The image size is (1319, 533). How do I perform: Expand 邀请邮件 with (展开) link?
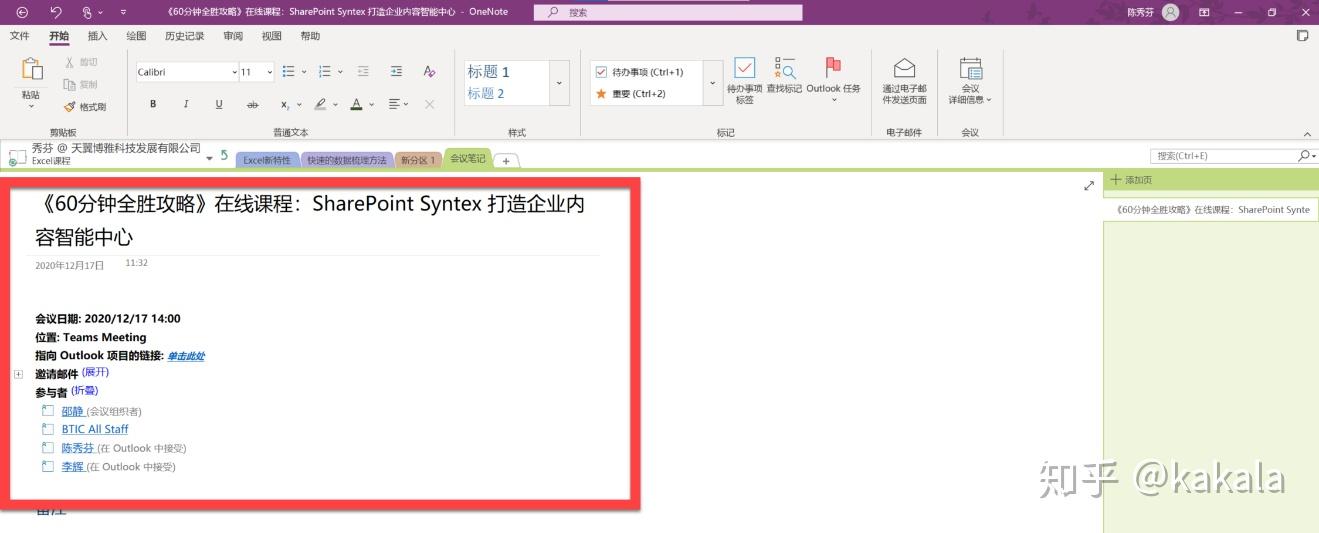95,372
